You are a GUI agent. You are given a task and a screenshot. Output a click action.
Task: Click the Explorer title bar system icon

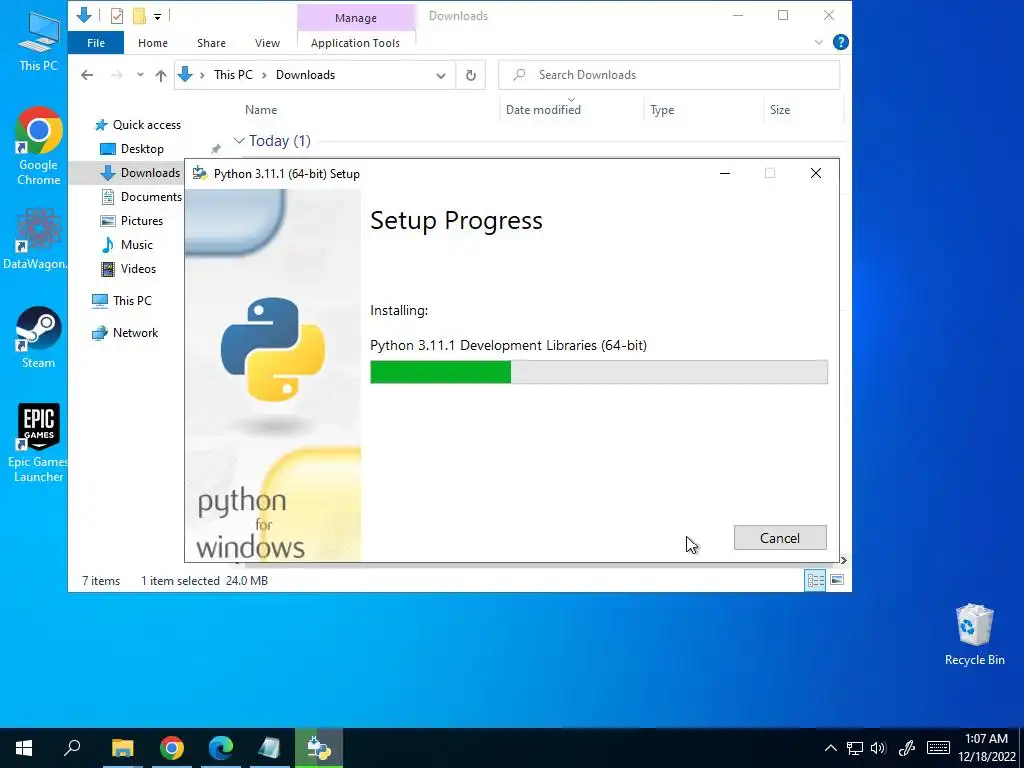(84, 15)
